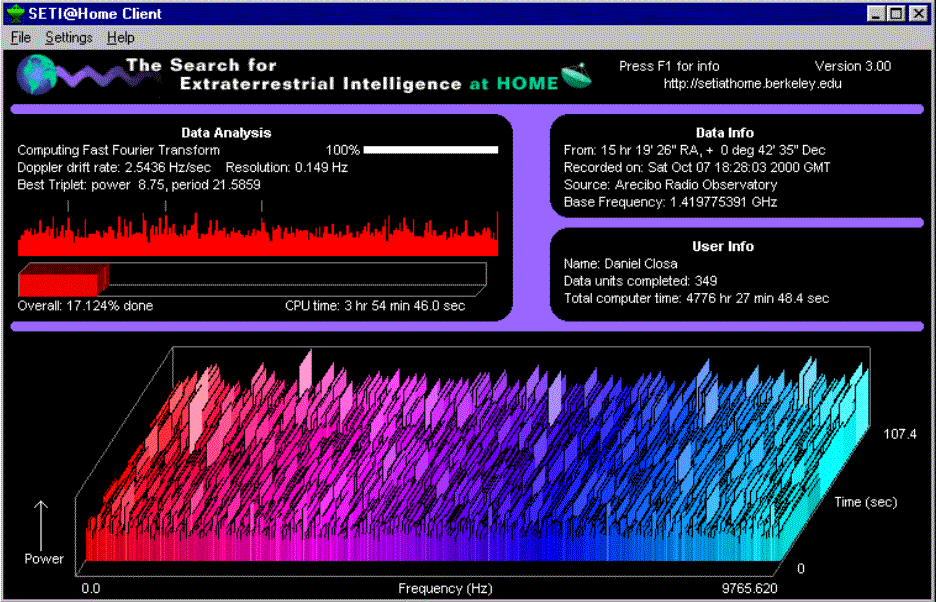The image size is (936, 602).
Task: Click the 'Press F1 for info' text
Action: click(669, 66)
